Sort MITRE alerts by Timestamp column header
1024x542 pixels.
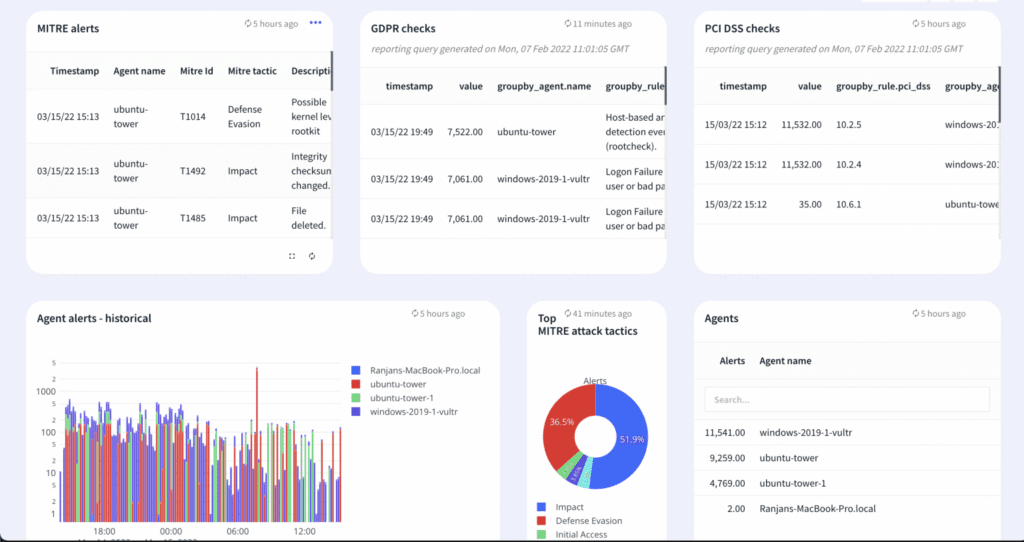tap(73, 71)
